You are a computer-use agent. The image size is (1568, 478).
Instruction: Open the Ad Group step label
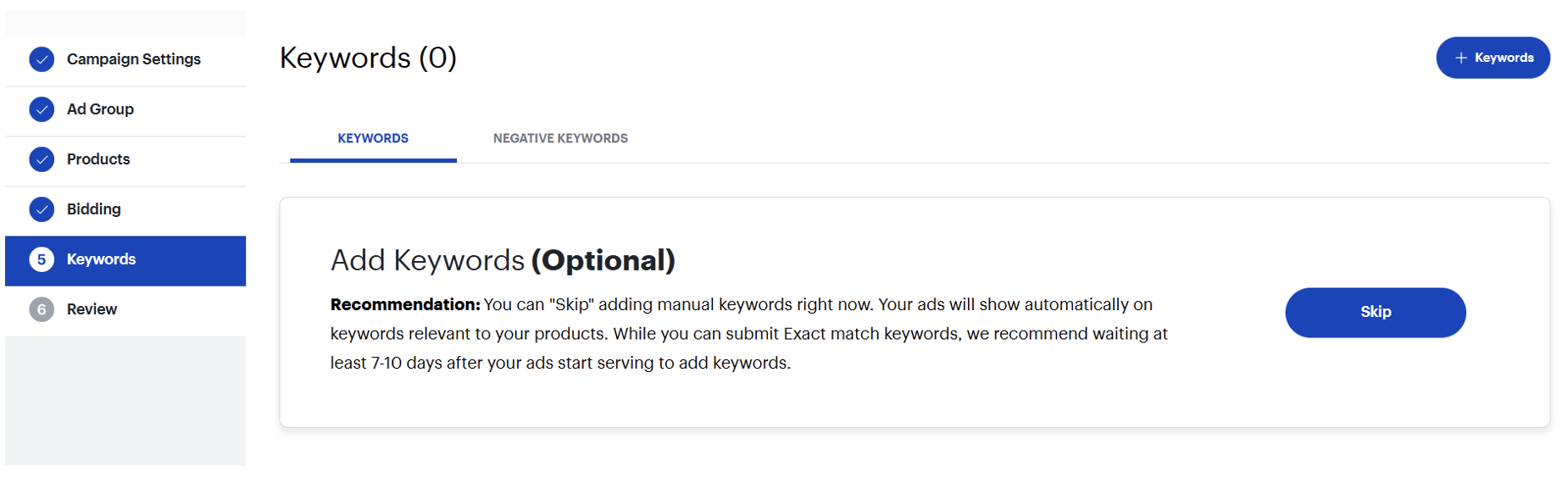coord(100,109)
